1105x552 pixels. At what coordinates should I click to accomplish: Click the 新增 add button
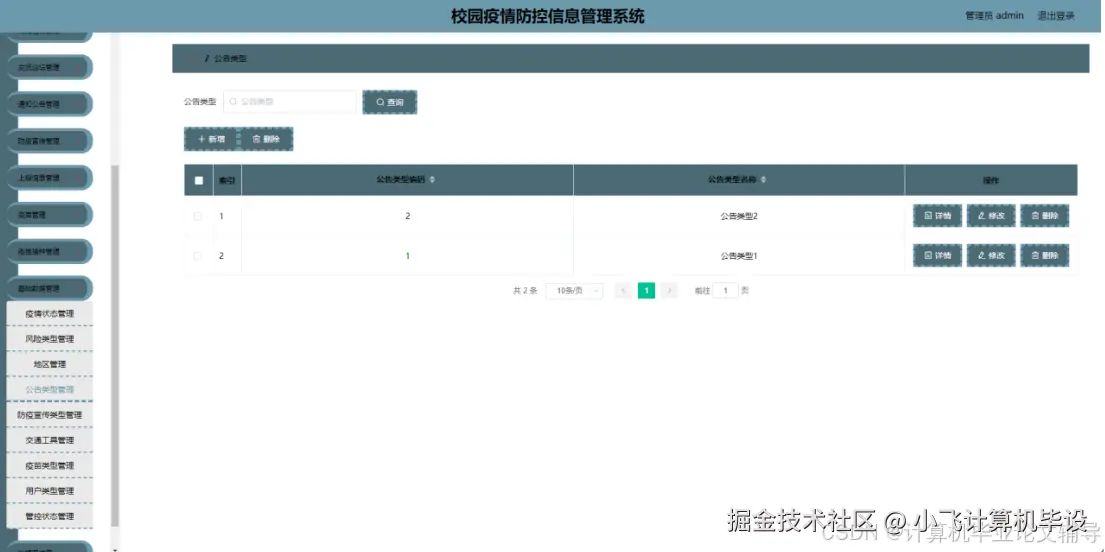tap(211, 139)
